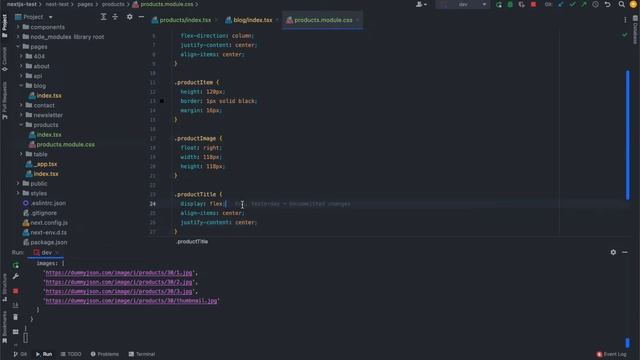Open .eslintrc.json file

(48, 203)
